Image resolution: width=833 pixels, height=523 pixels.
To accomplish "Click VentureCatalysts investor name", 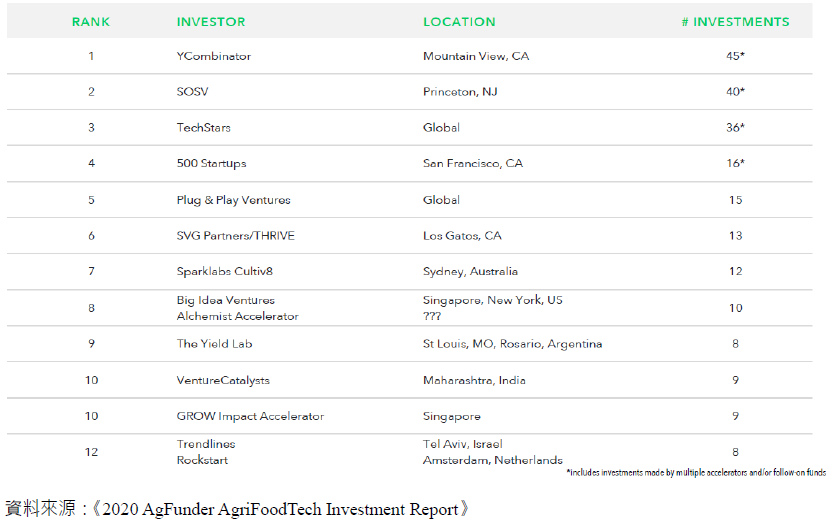I will tap(223, 381).
